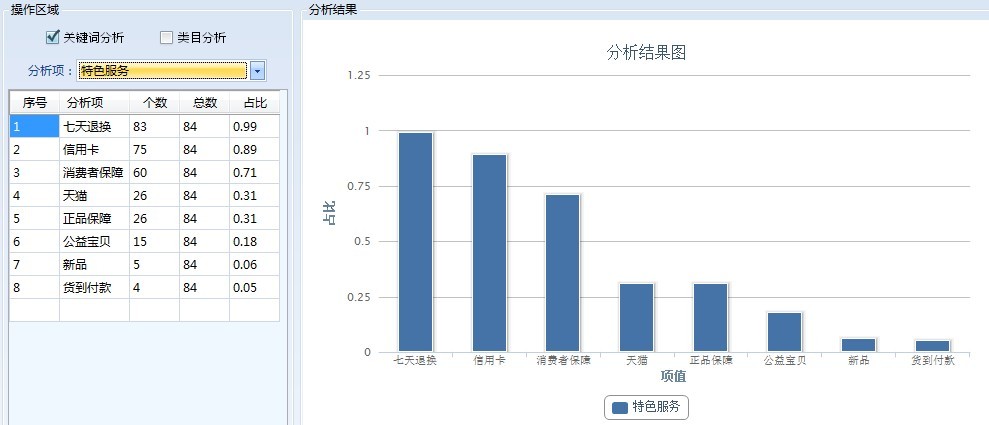The width and height of the screenshot is (989, 425).
Task: Click the 货到付款 chart bar
Action: tap(932, 346)
